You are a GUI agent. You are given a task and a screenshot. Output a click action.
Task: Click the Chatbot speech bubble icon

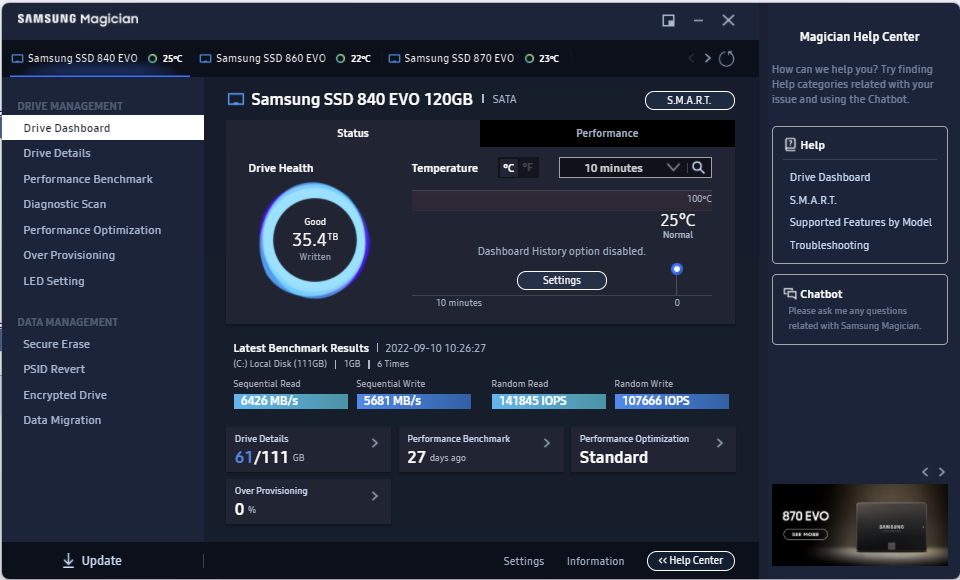click(790, 294)
